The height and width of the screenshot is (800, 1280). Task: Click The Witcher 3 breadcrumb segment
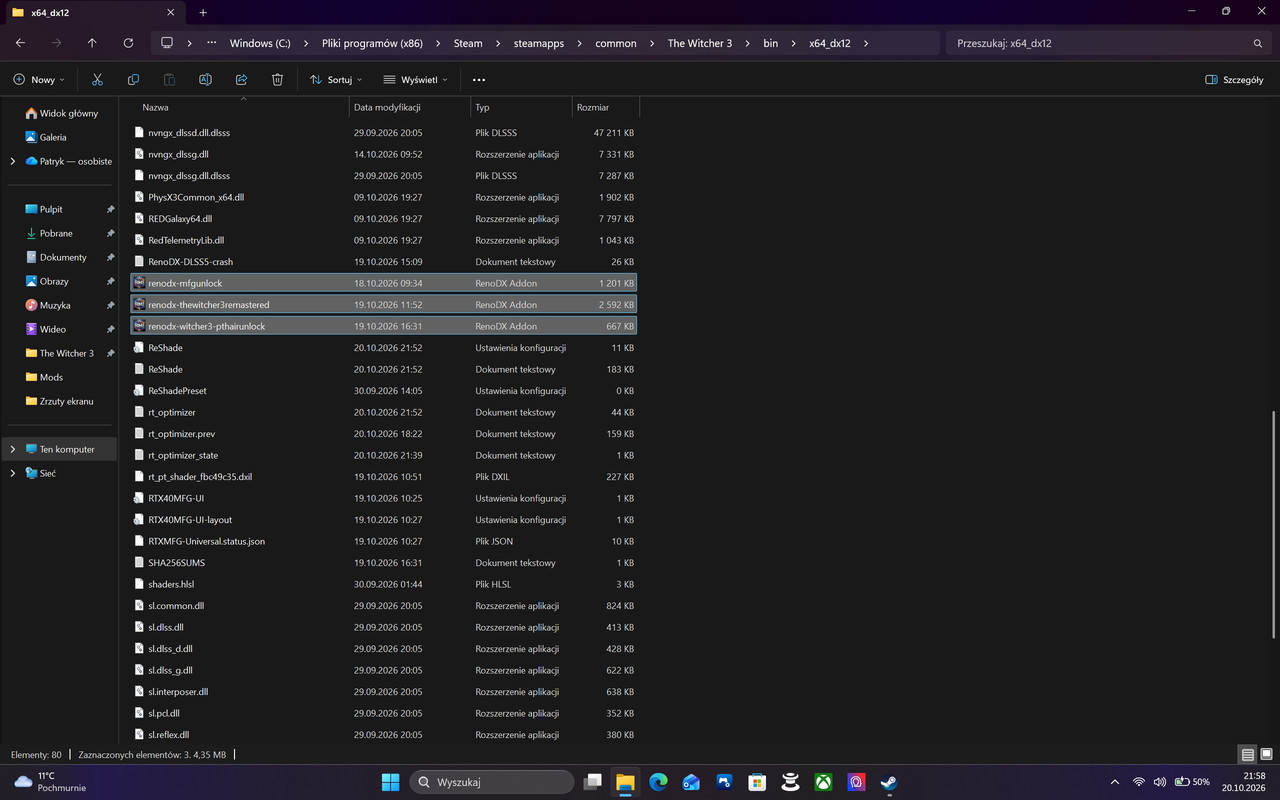(x=699, y=43)
